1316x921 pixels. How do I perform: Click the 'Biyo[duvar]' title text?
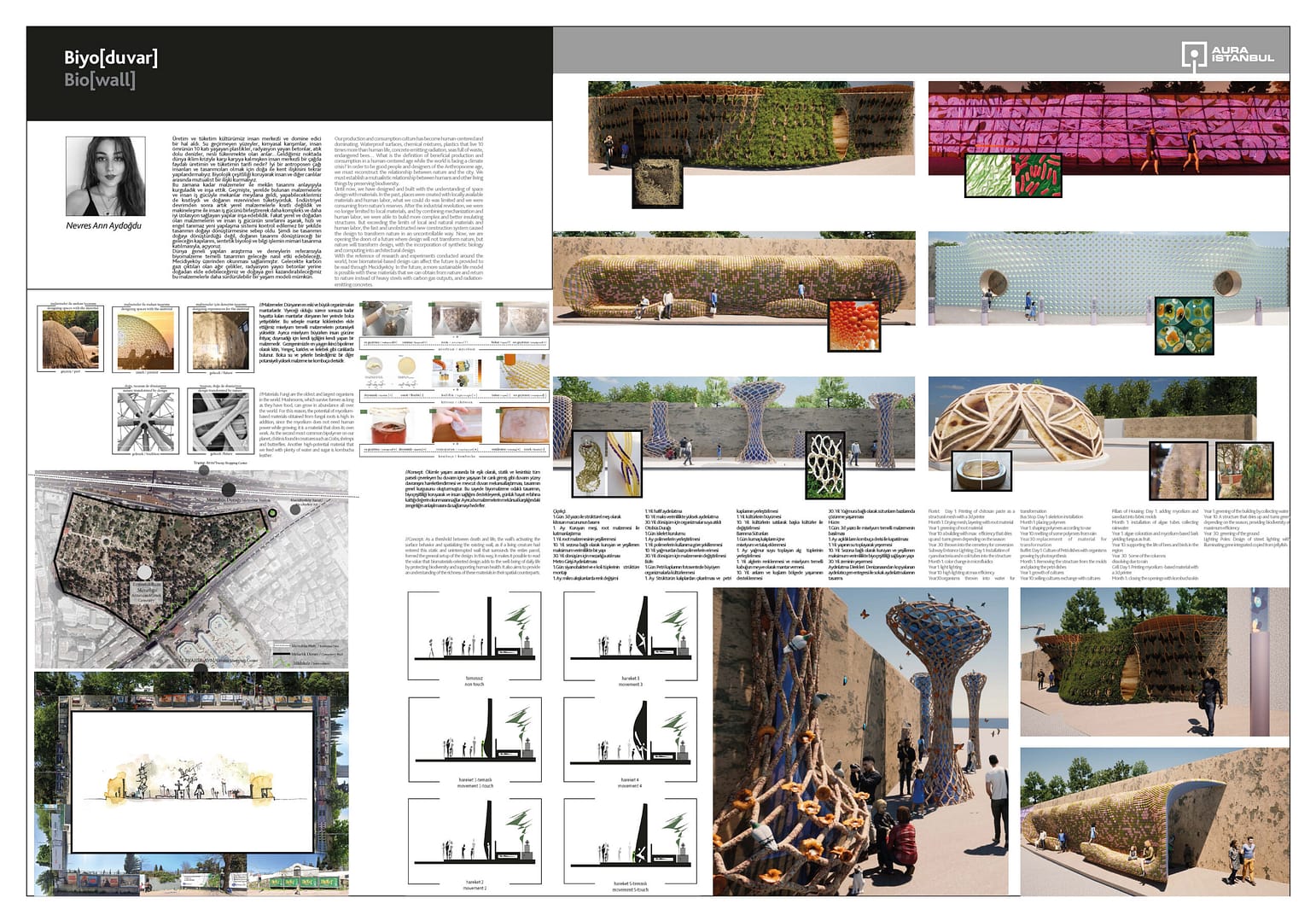pos(111,58)
